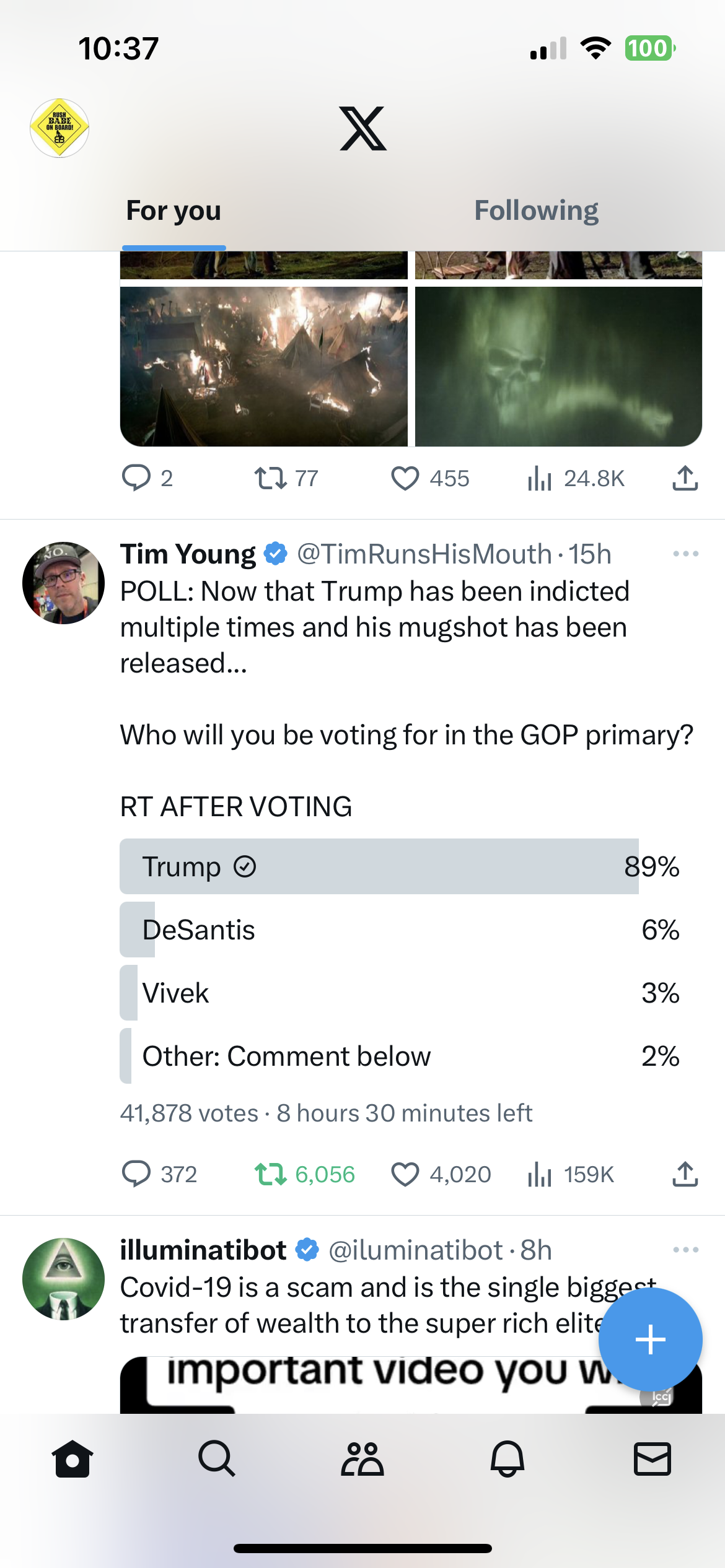Open the burning tents photo thumbnail

point(263,367)
